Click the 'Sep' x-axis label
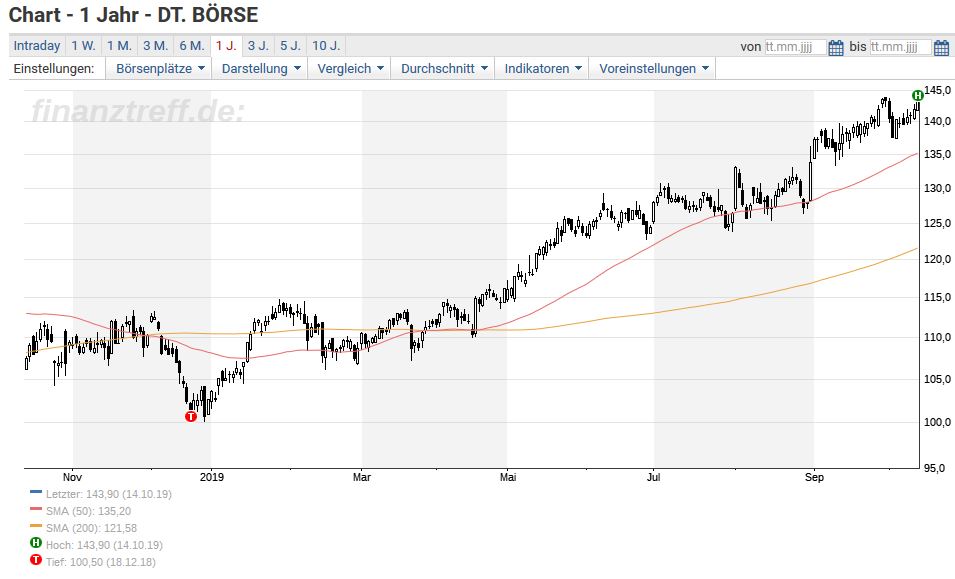The height and width of the screenshot is (579, 955). (814, 477)
